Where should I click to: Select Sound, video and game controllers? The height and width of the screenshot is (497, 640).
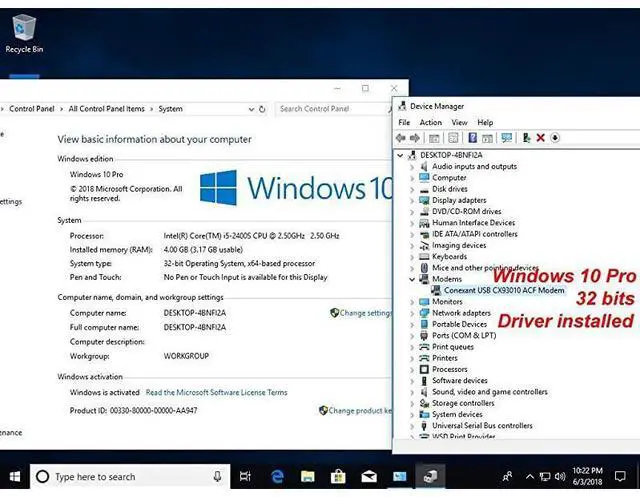[x=490, y=392]
